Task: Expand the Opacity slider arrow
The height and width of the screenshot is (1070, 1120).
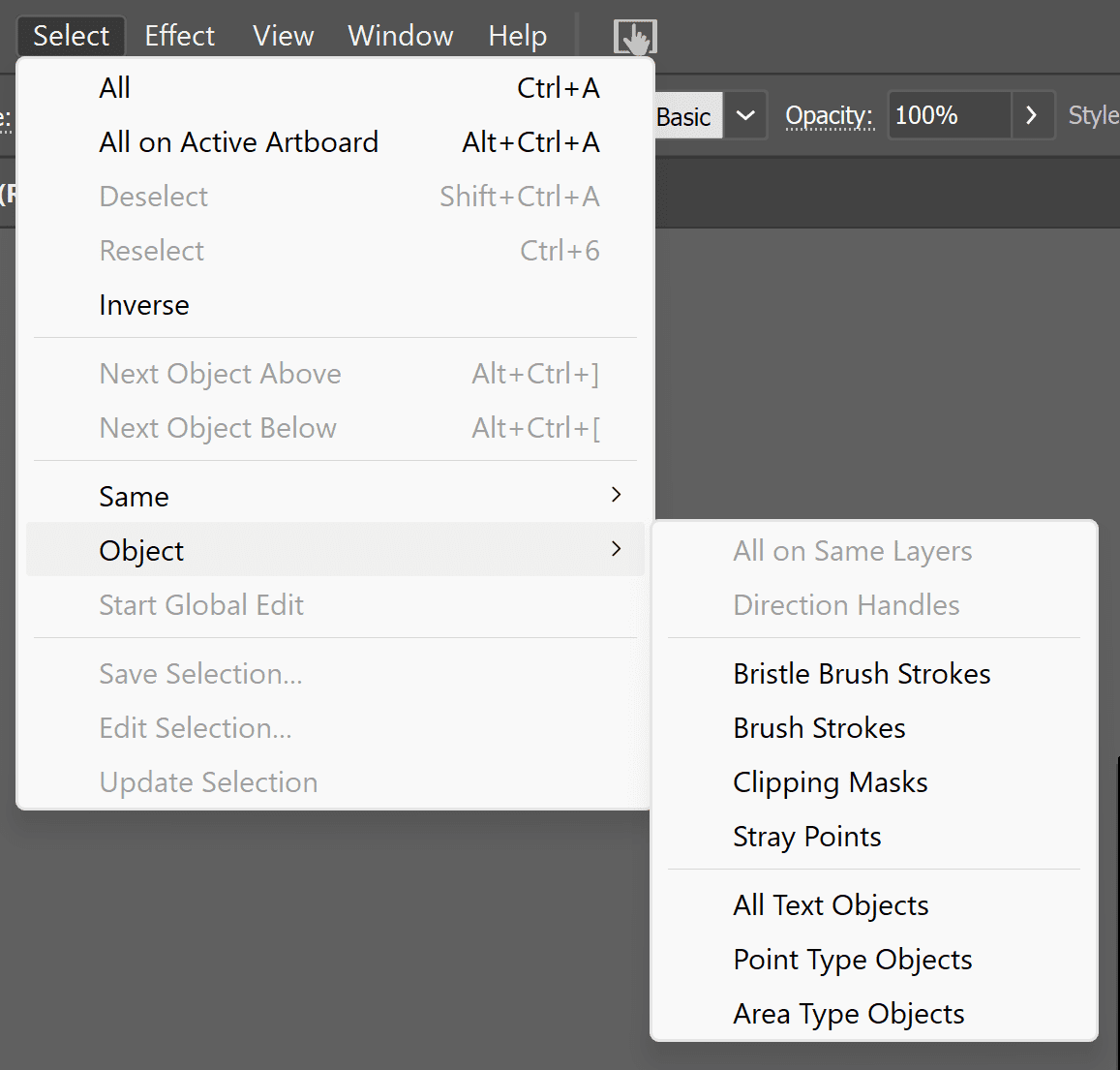Action: [x=1032, y=116]
